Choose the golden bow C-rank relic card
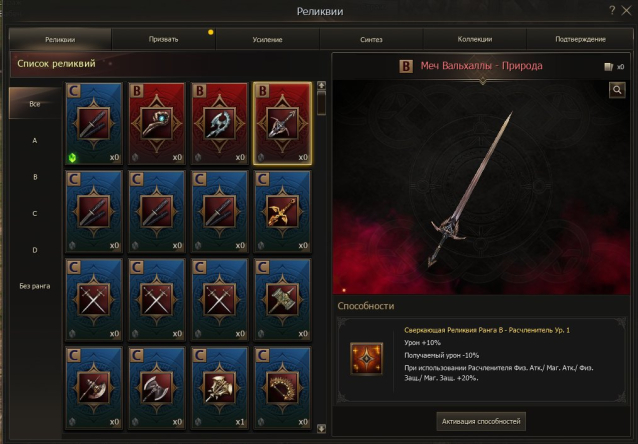 click(283, 388)
